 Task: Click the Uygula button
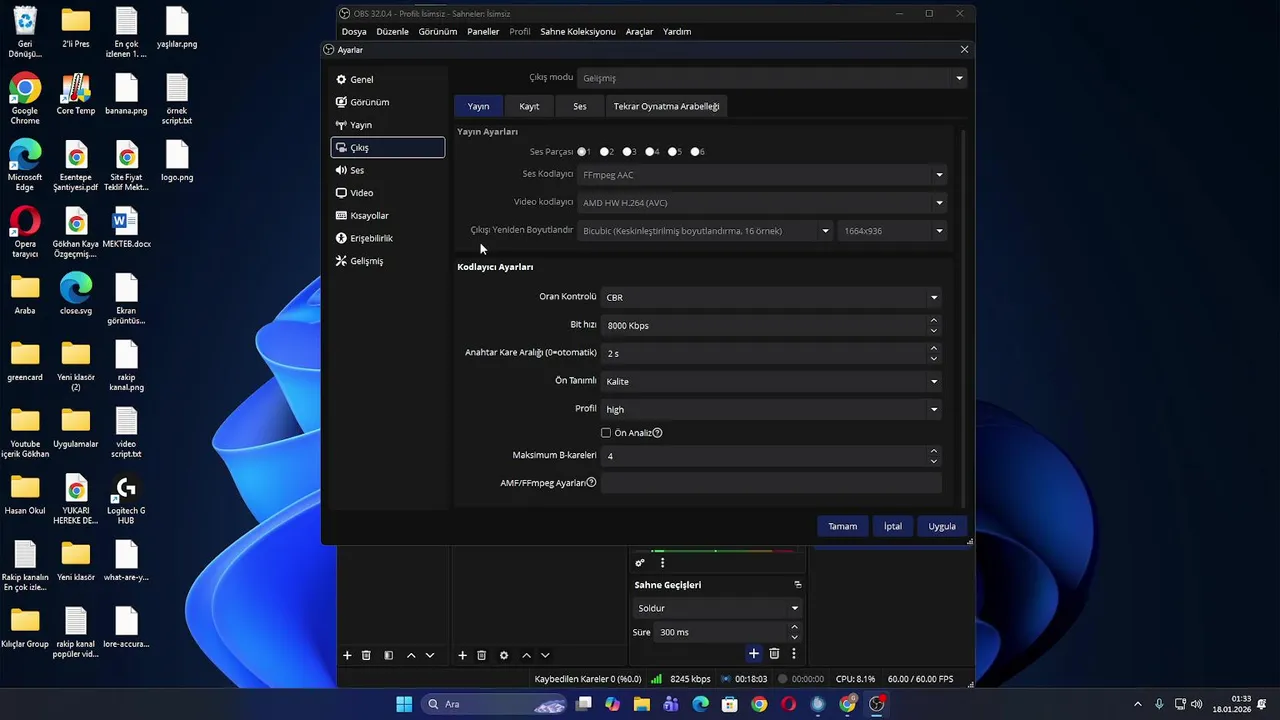(942, 526)
